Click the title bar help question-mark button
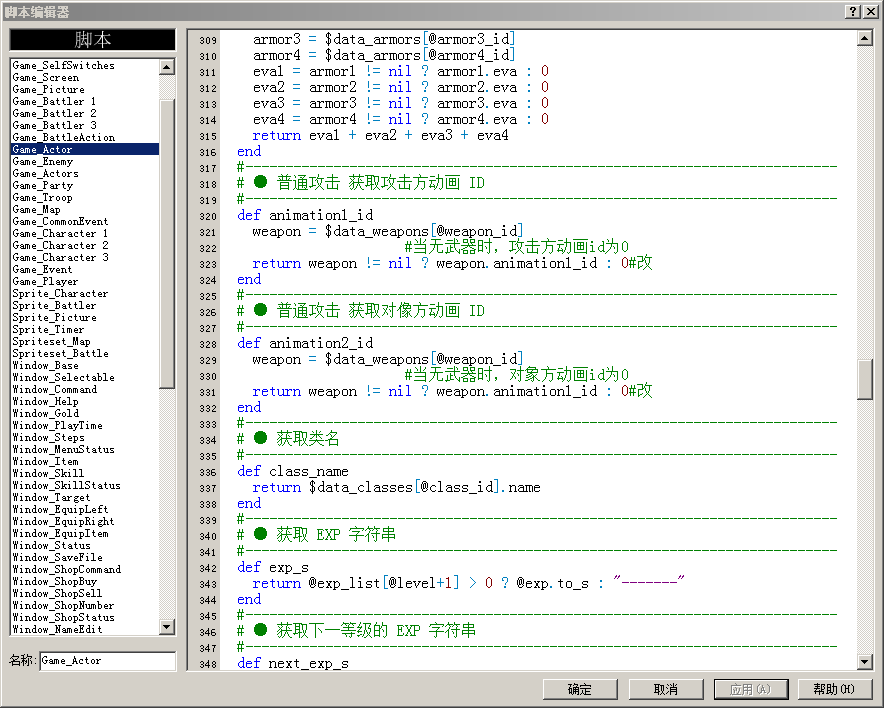This screenshot has height=708, width=884. [x=852, y=11]
